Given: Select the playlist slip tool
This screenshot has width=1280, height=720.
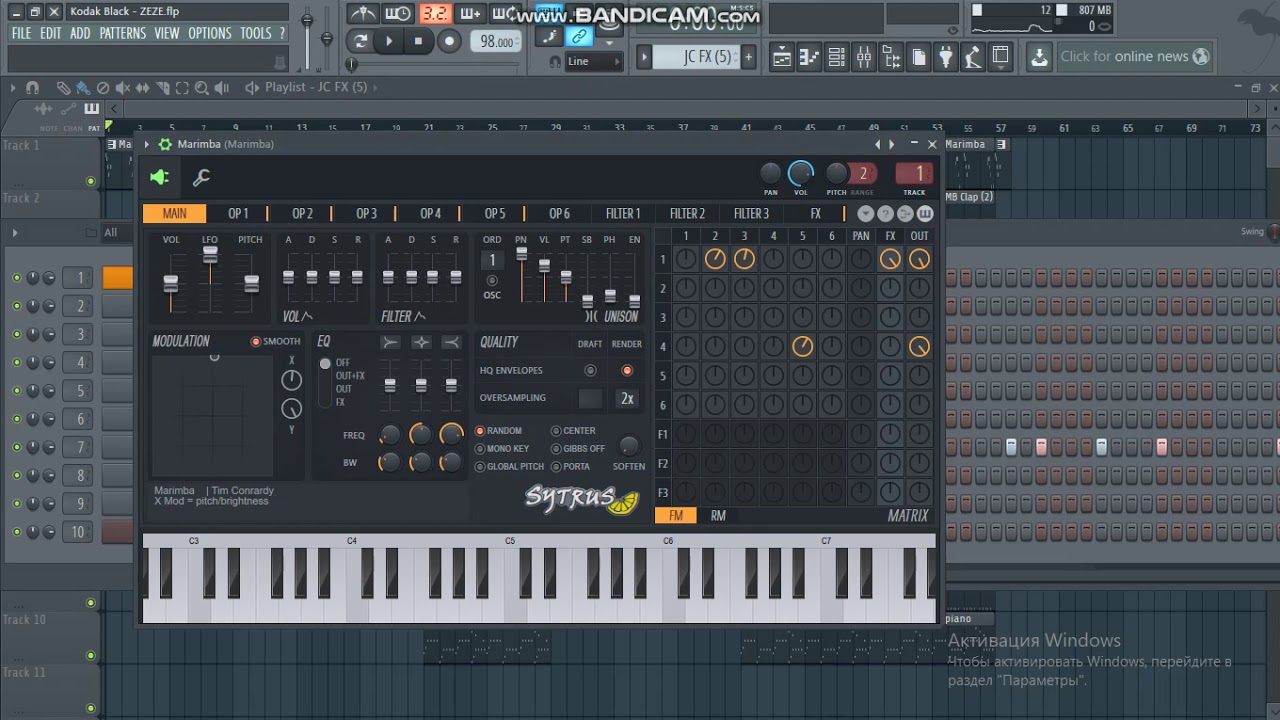Looking at the screenshot, I should [x=142, y=88].
